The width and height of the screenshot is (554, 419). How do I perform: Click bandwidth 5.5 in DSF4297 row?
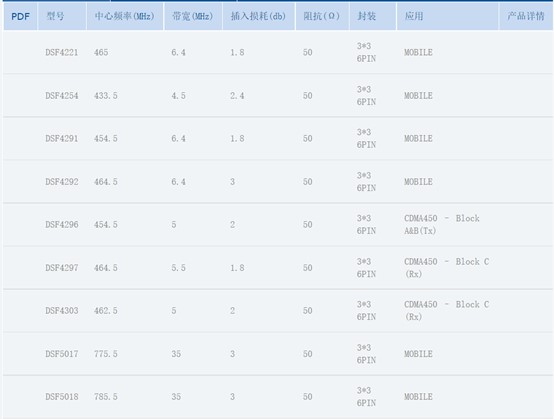(x=178, y=268)
